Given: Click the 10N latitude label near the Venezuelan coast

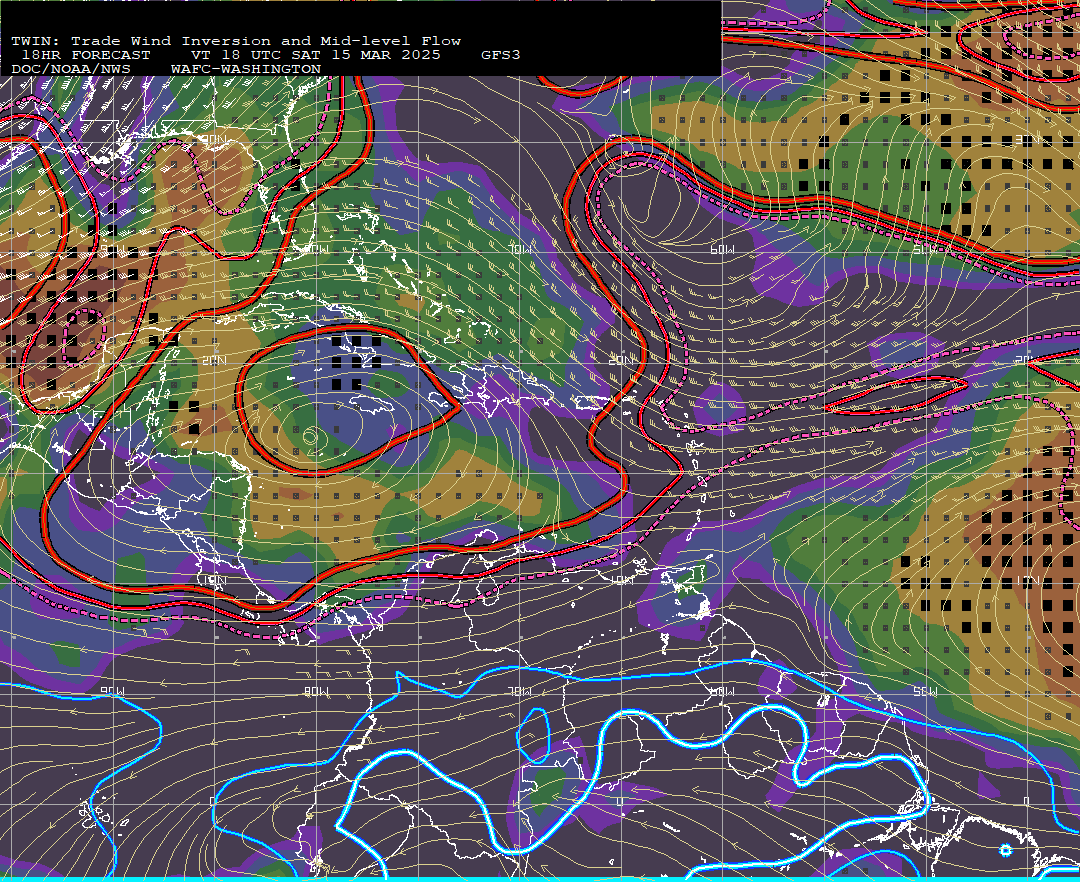Looking at the screenshot, I should tap(622, 580).
